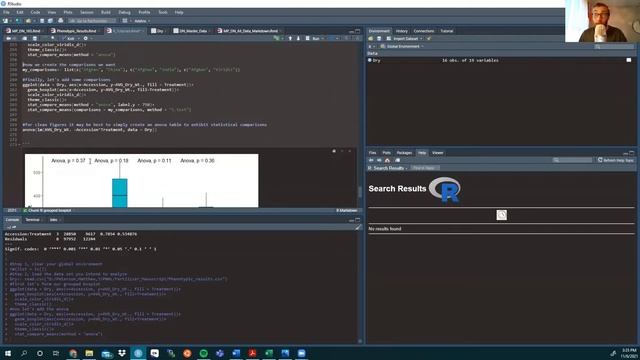Open the Global Environment dropdown

pyautogui.click(x=402, y=47)
